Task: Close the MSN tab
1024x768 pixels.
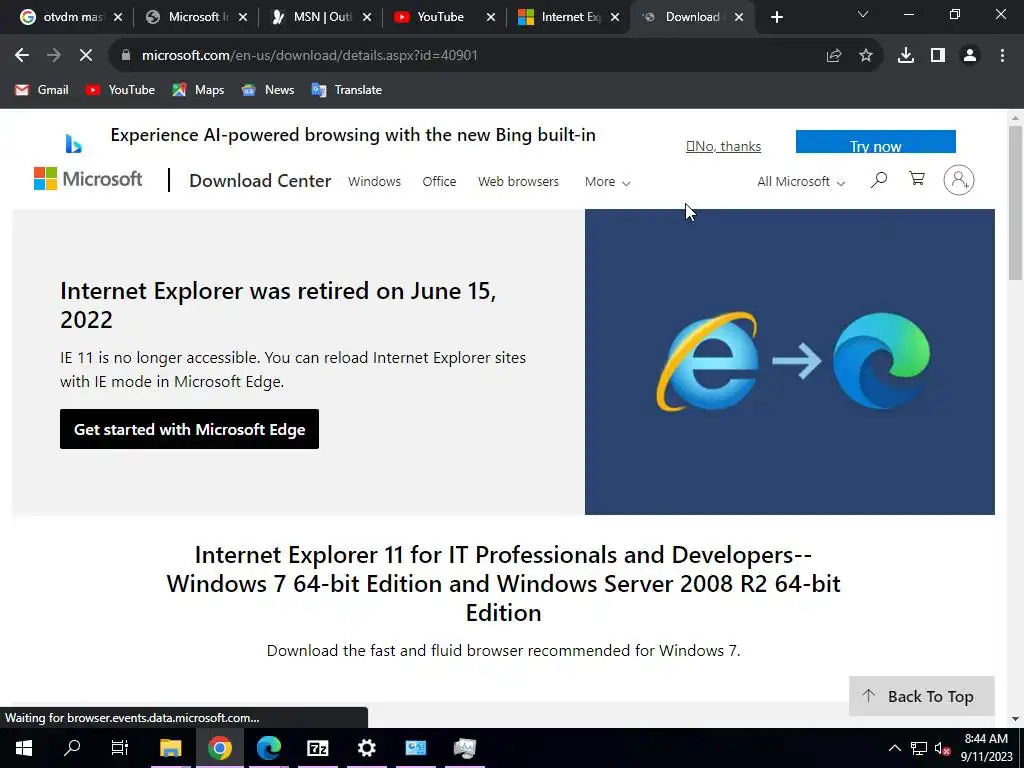Action: coord(367,18)
